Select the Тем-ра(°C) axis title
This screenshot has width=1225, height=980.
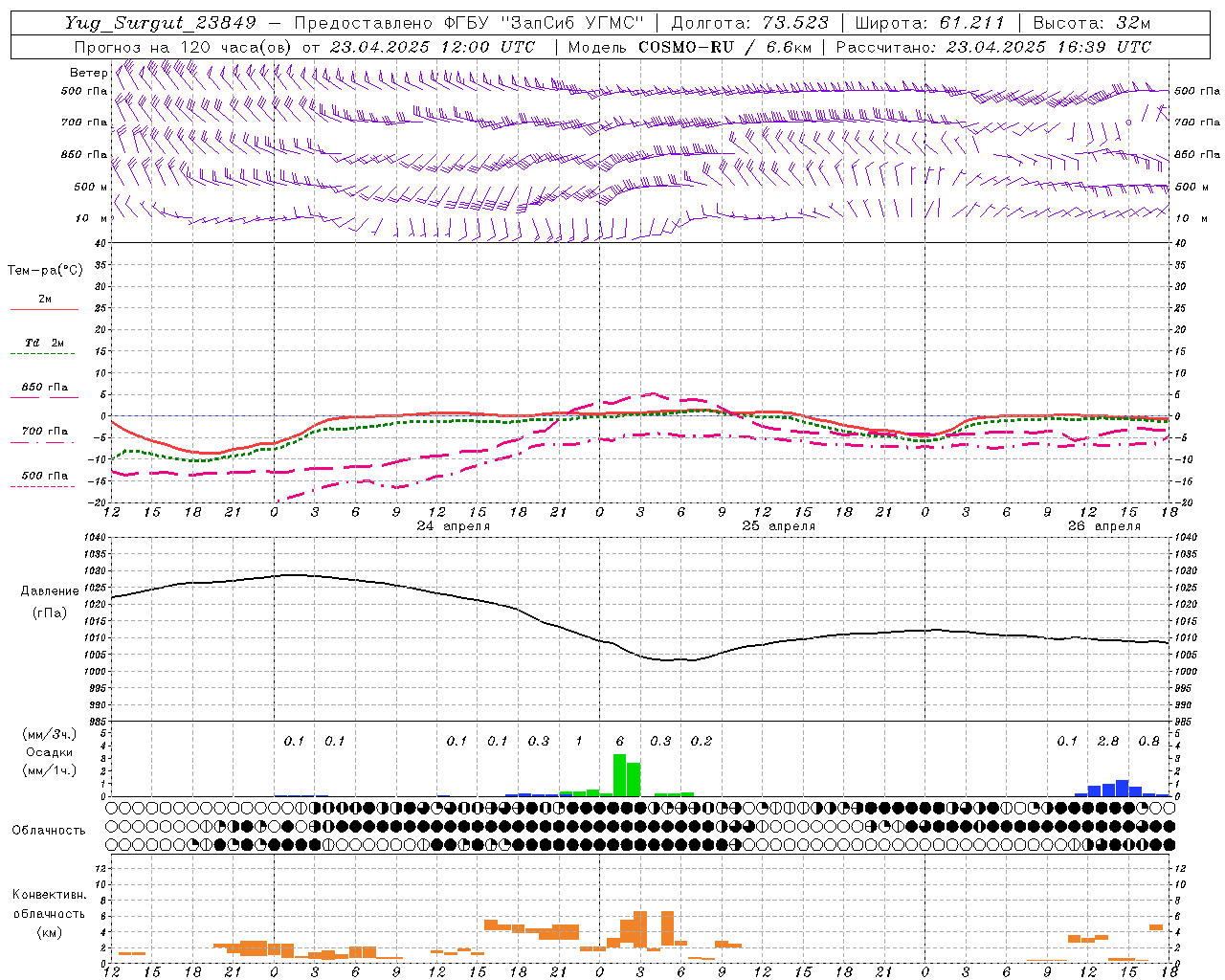tap(45, 271)
